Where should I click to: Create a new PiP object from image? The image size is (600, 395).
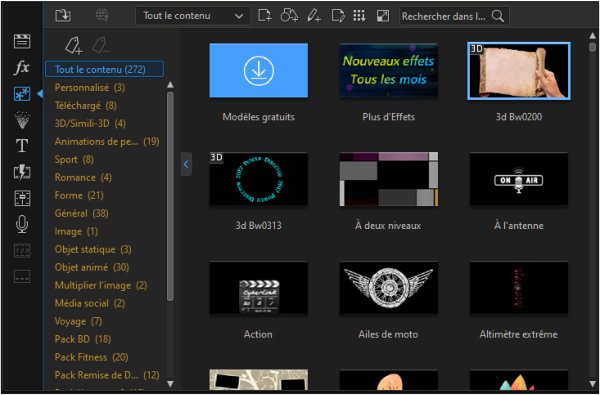click(x=264, y=16)
